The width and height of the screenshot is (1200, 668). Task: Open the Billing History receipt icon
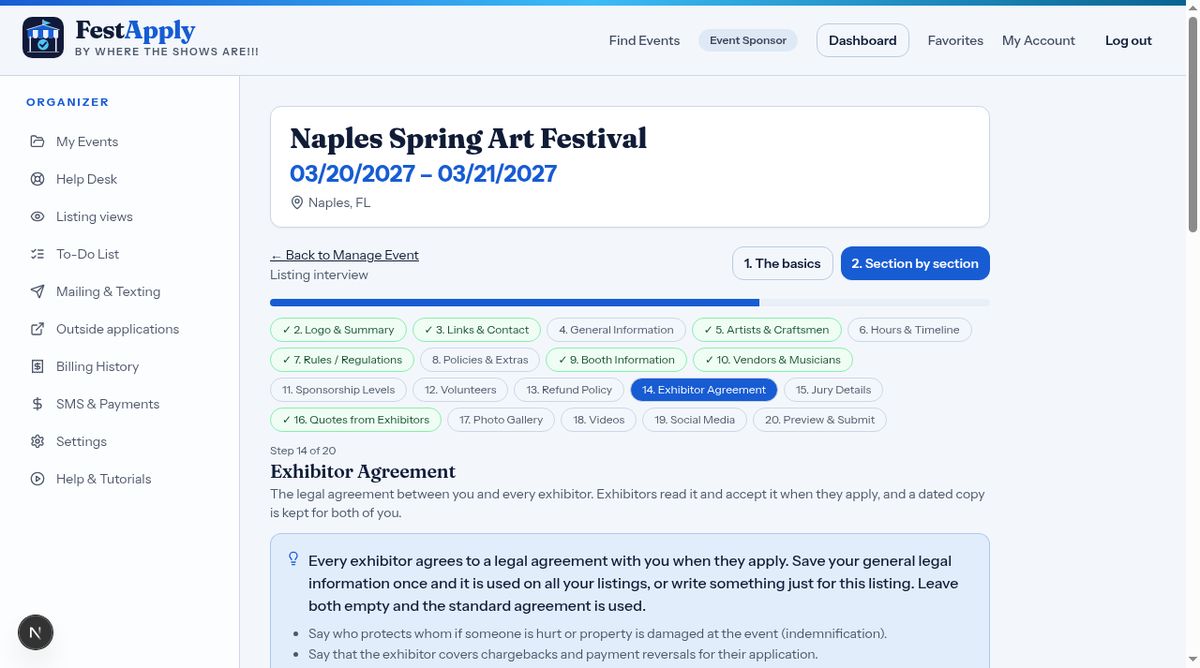tap(37, 366)
